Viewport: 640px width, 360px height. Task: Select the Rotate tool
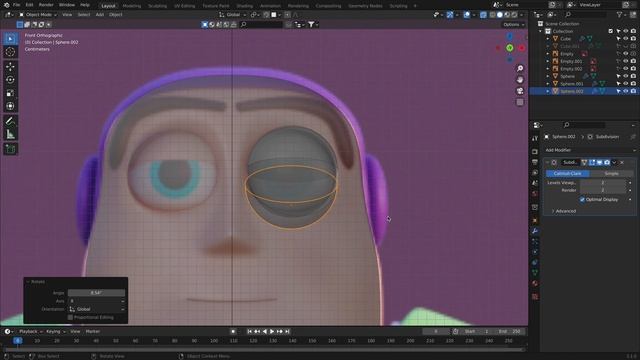[10, 80]
